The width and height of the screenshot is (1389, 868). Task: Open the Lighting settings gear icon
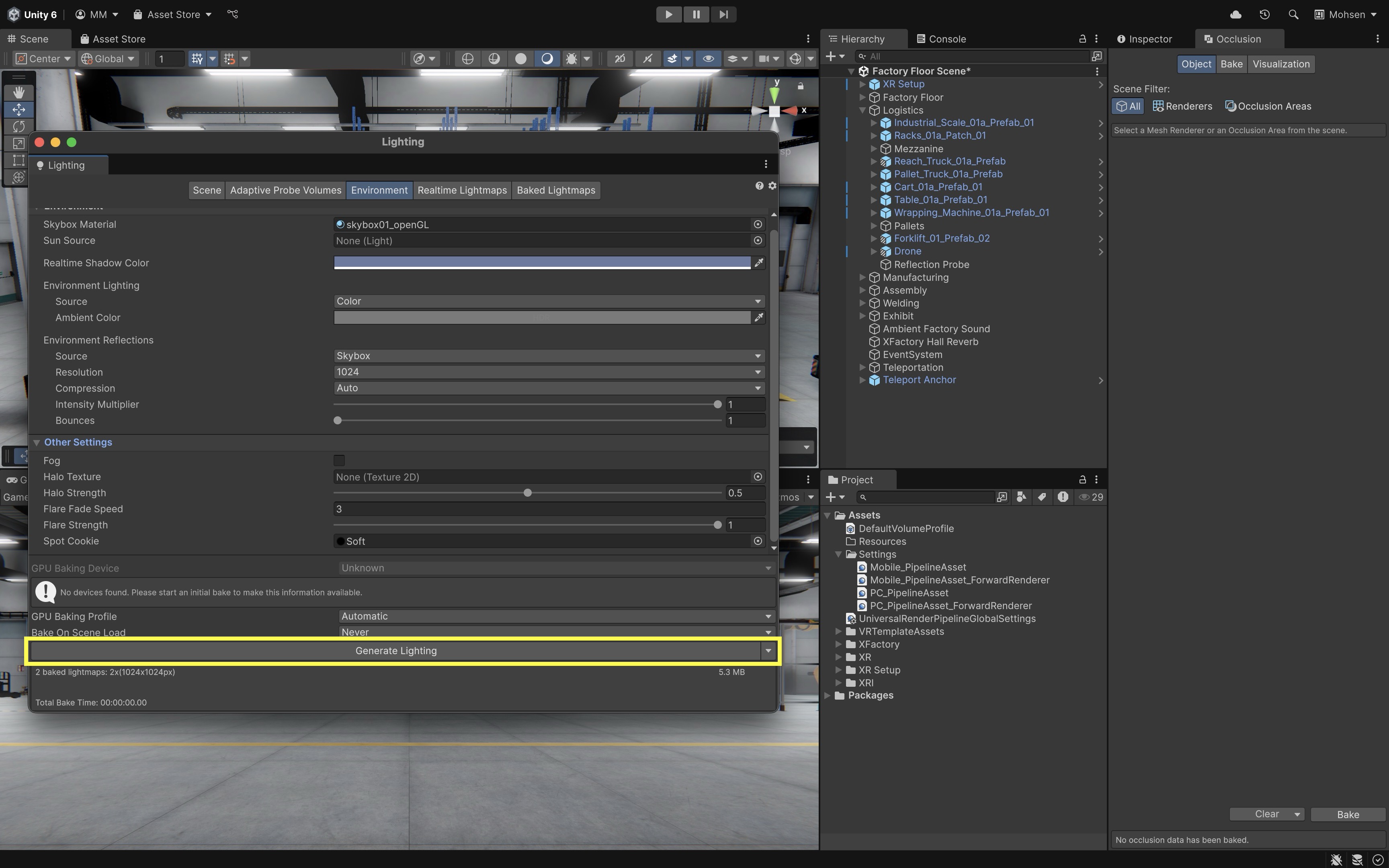(772, 185)
